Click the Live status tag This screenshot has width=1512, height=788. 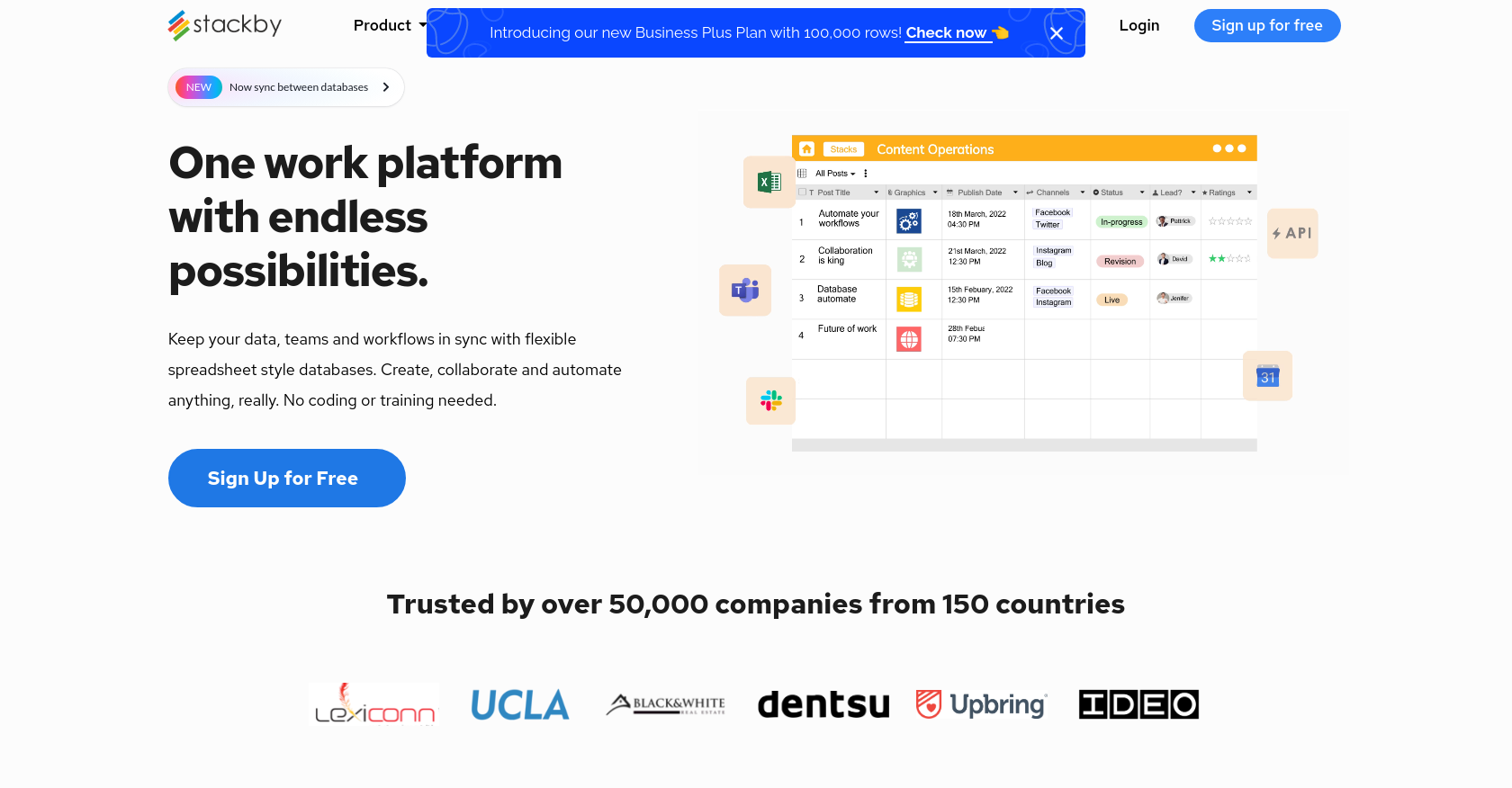point(1111,300)
